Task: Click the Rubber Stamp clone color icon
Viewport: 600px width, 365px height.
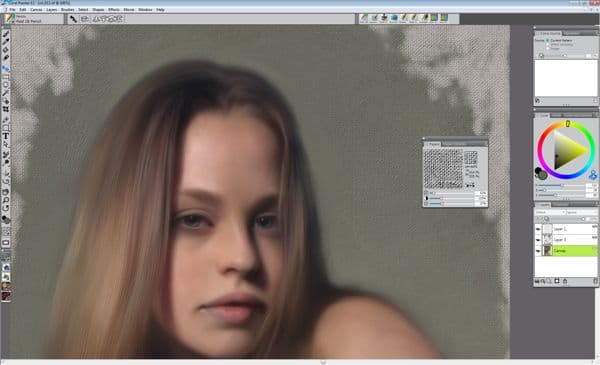Action: tap(593, 175)
